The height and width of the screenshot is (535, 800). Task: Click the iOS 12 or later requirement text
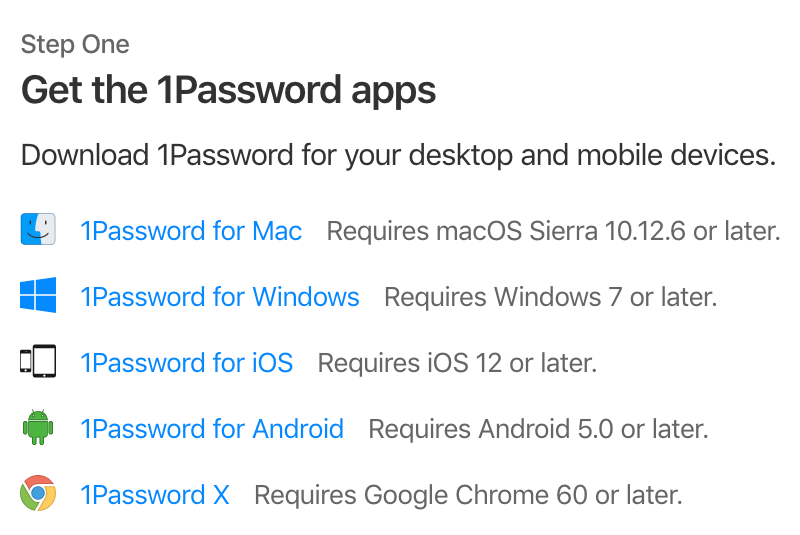coord(457,363)
